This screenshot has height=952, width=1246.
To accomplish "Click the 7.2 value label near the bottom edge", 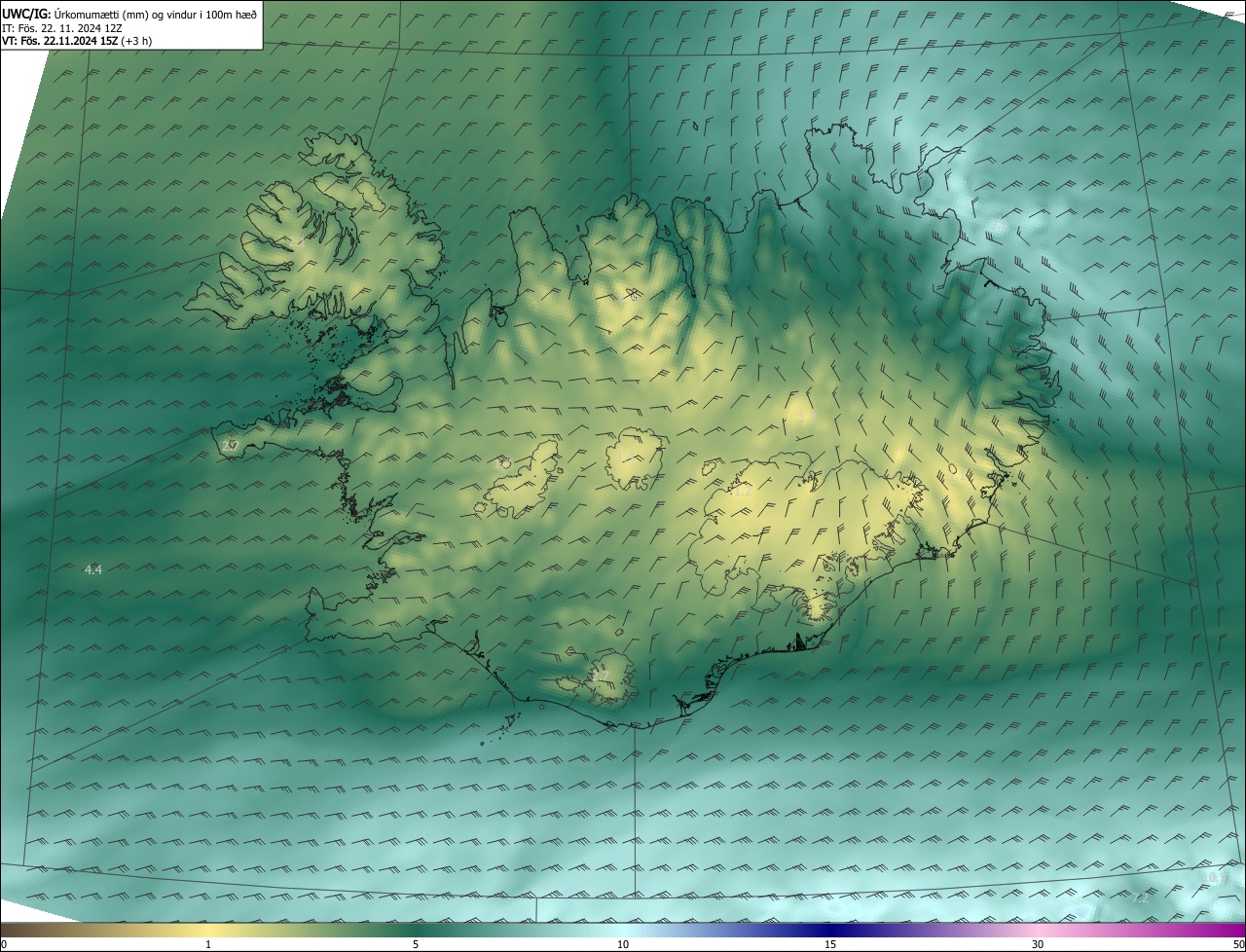I will 1139,897.
